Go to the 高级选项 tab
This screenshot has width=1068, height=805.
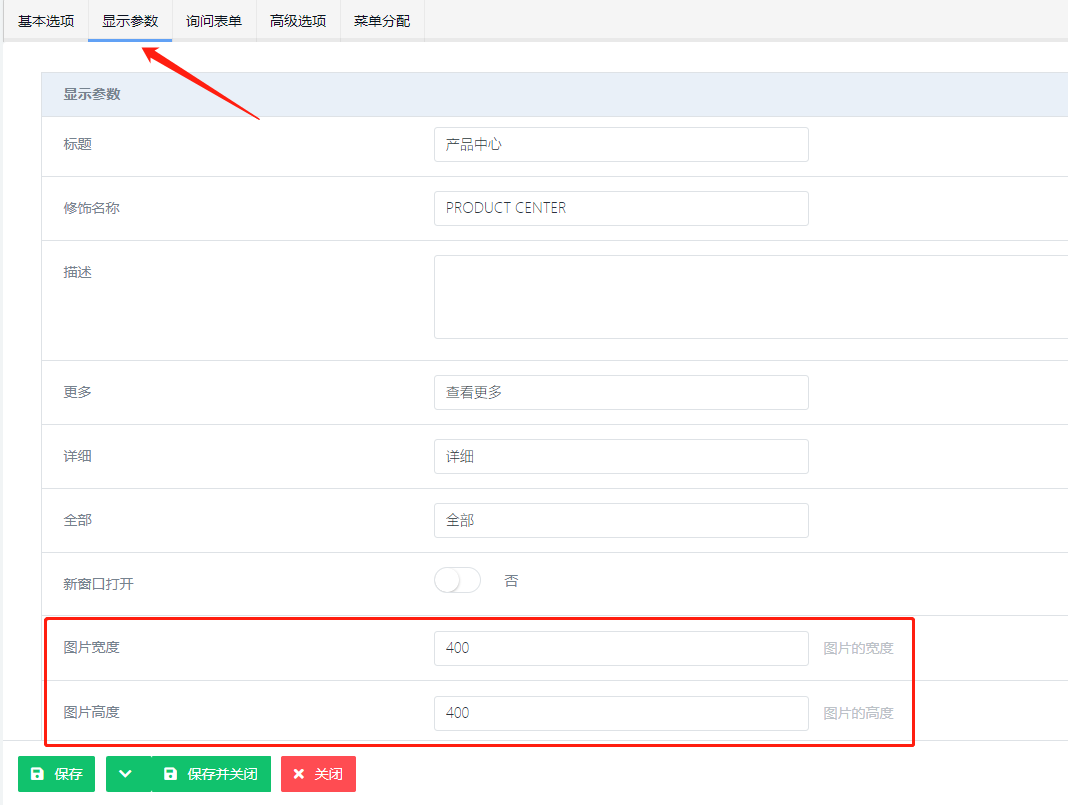coord(298,21)
